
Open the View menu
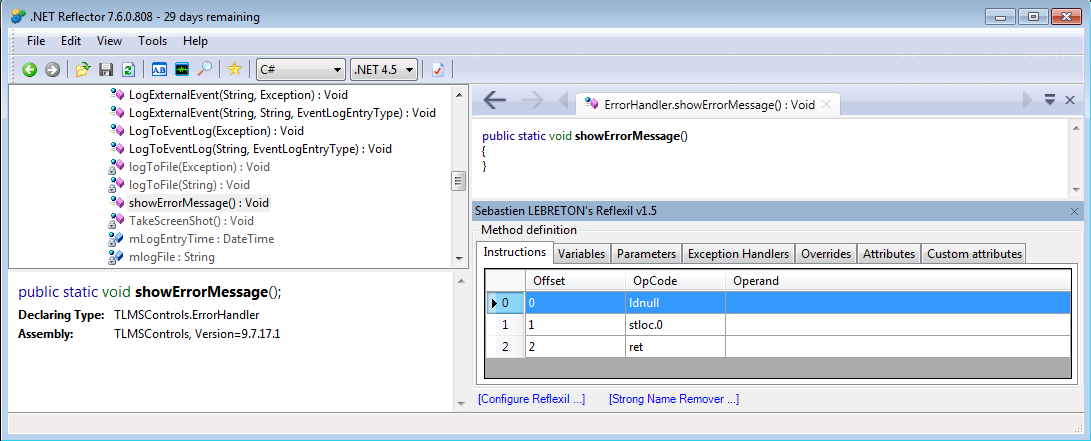pos(109,41)
